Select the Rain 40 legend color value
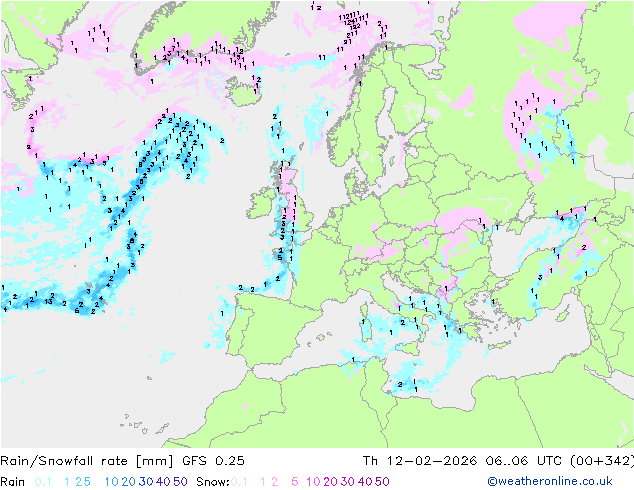This screenshot has width=634, height=490. pyautogui.click(x=163, y=482)
